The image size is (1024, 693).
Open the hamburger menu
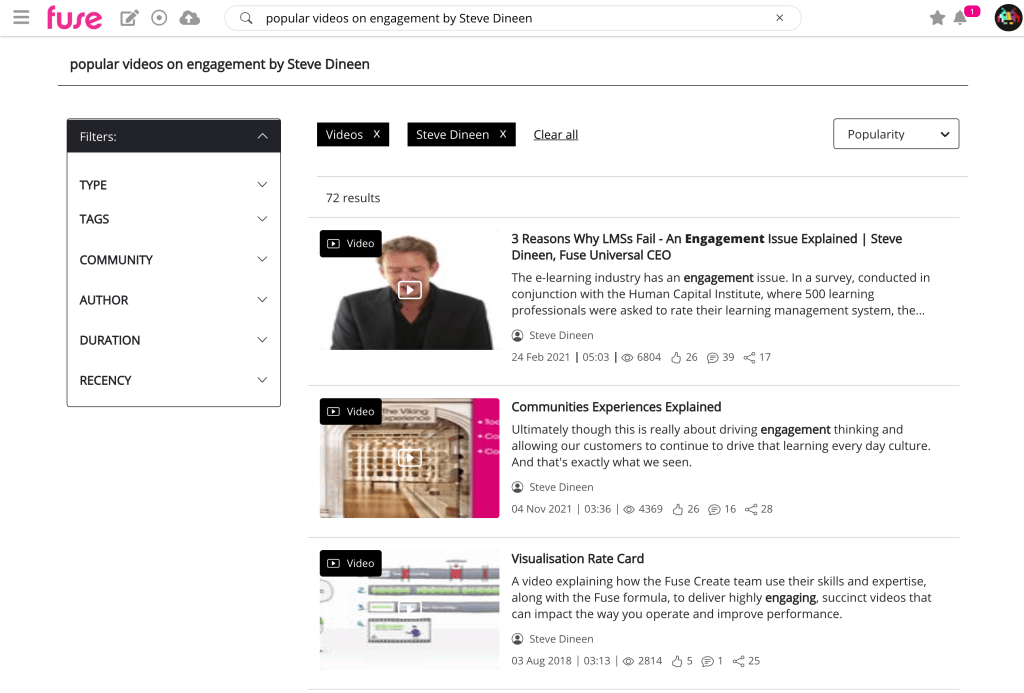[x=21, y=18]
